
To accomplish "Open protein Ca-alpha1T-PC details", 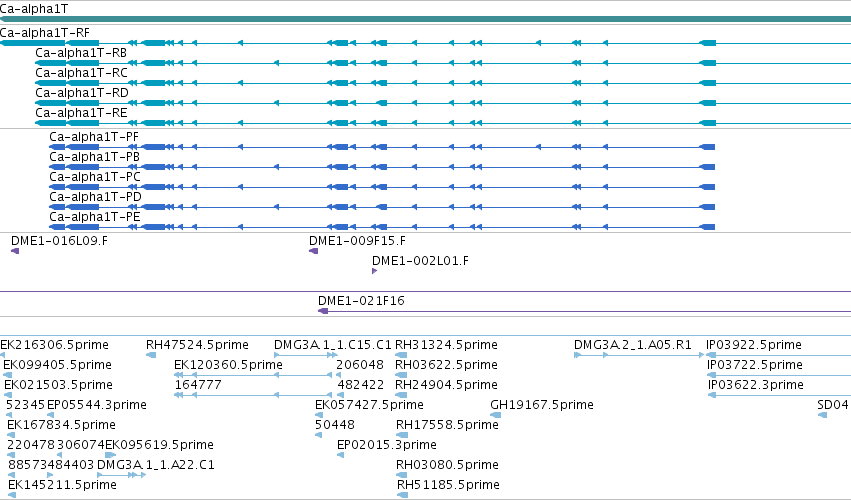I will [95, 177].
